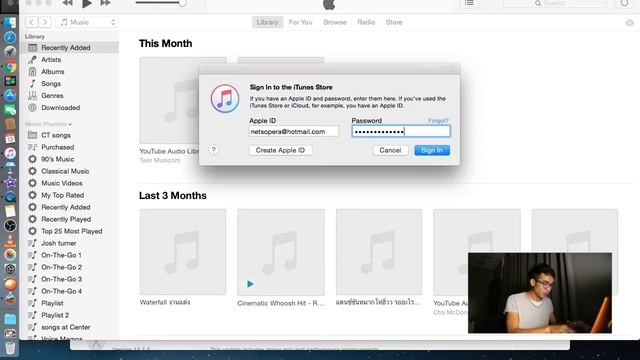The image size is (640, 360).
Task: Switch to the Browse tab
Action: coord(335,22)
